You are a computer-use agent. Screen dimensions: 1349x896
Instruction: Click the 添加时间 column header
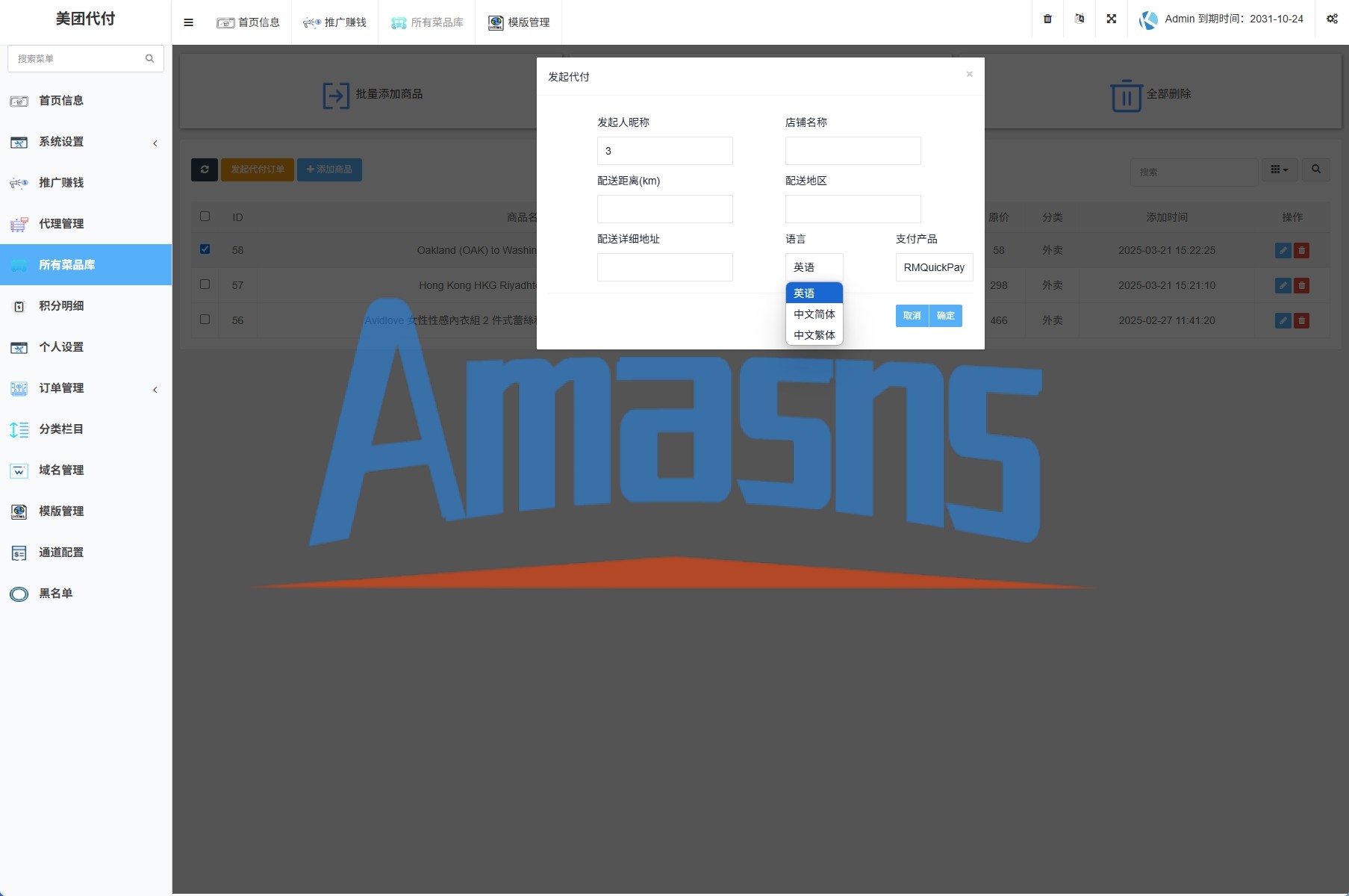1167,217
